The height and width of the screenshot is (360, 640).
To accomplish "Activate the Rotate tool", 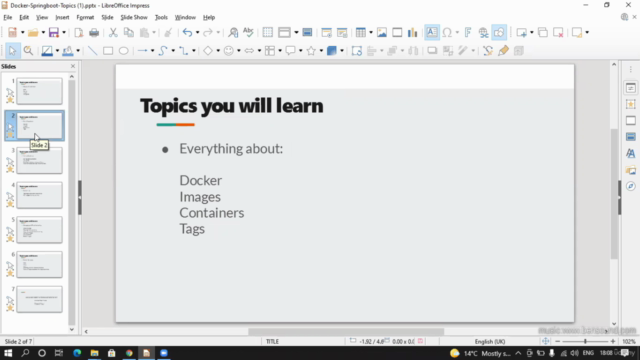I will click(356, 51).
